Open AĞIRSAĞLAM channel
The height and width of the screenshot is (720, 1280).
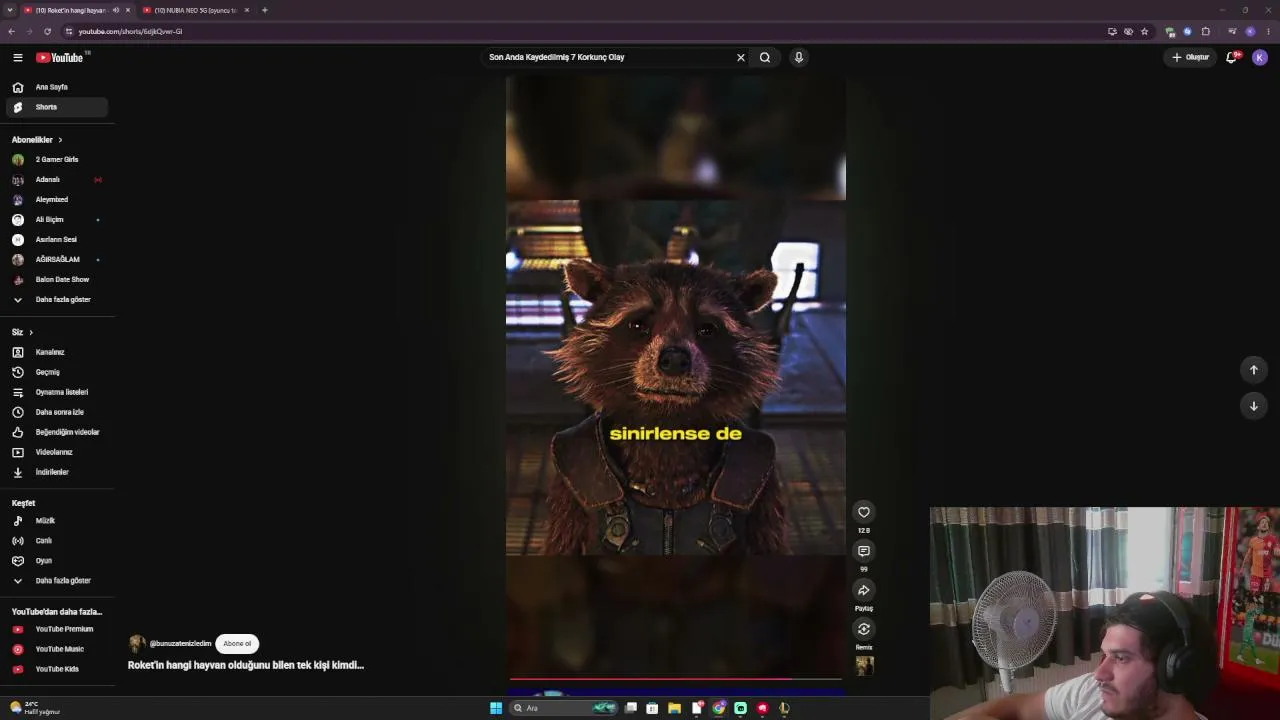[56, 260]
